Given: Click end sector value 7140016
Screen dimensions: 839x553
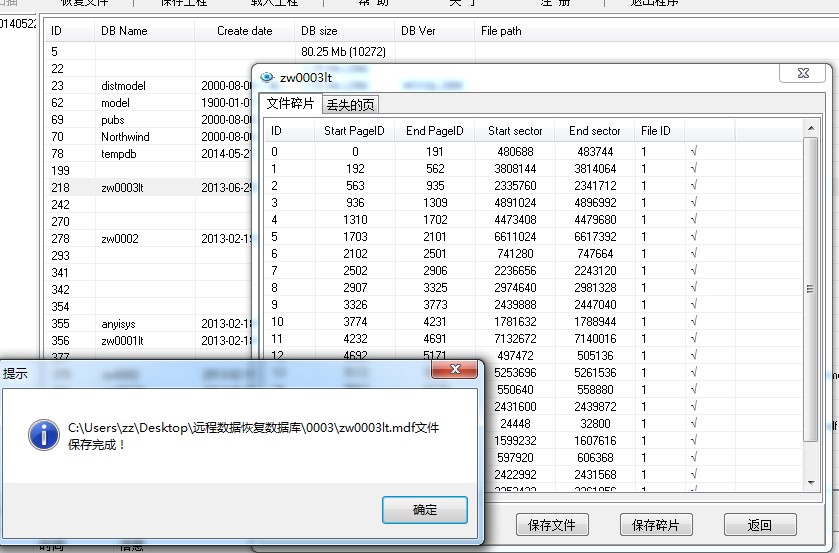Looking at the screenshot, I should pos(595,338).
